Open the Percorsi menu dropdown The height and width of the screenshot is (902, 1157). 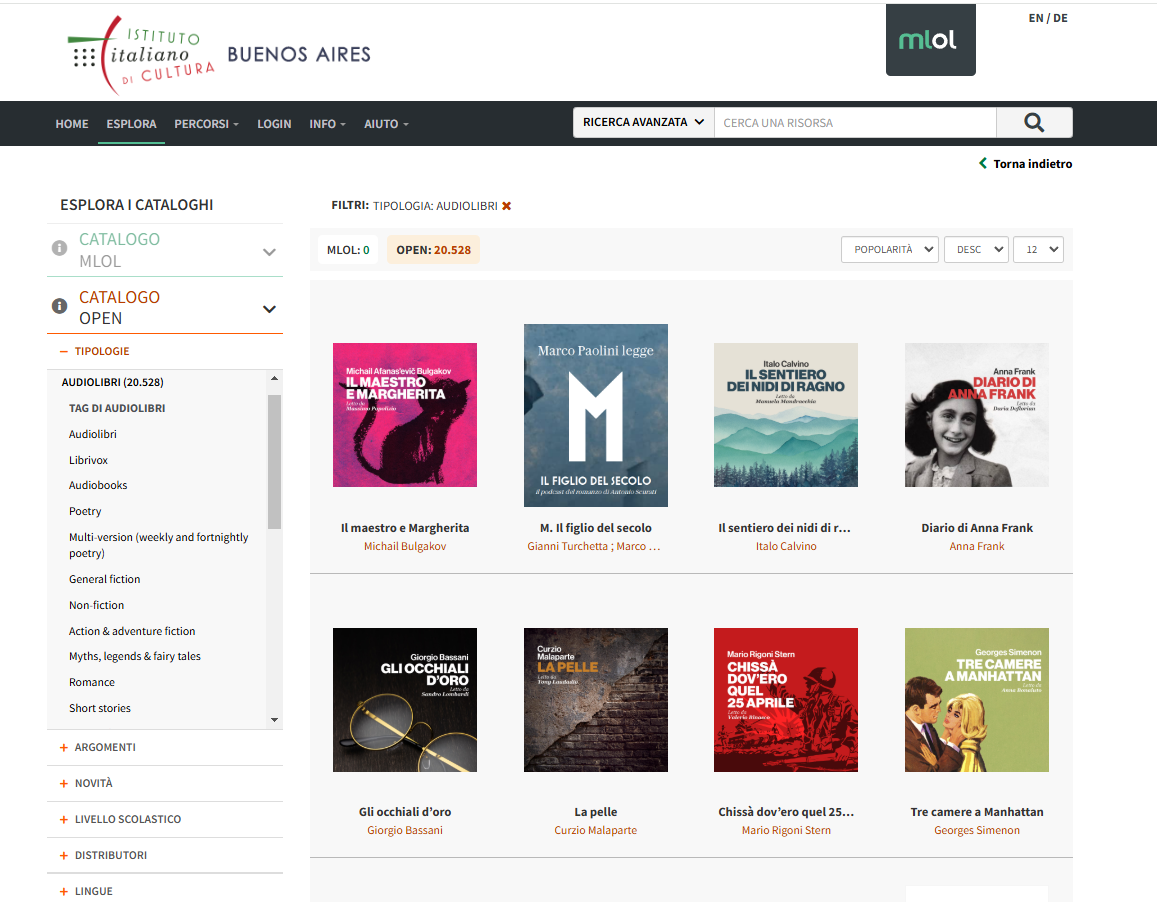(x=207, y=124)
